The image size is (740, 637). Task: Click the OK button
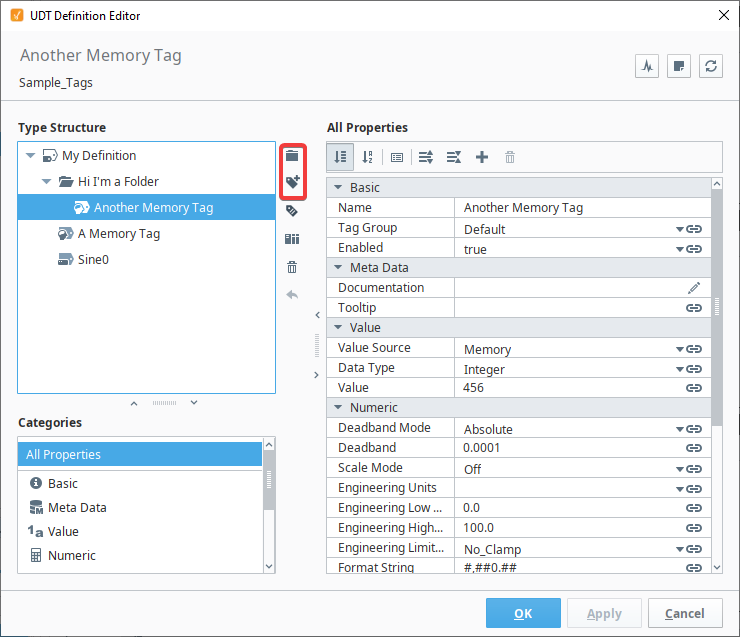pos(523,613)
